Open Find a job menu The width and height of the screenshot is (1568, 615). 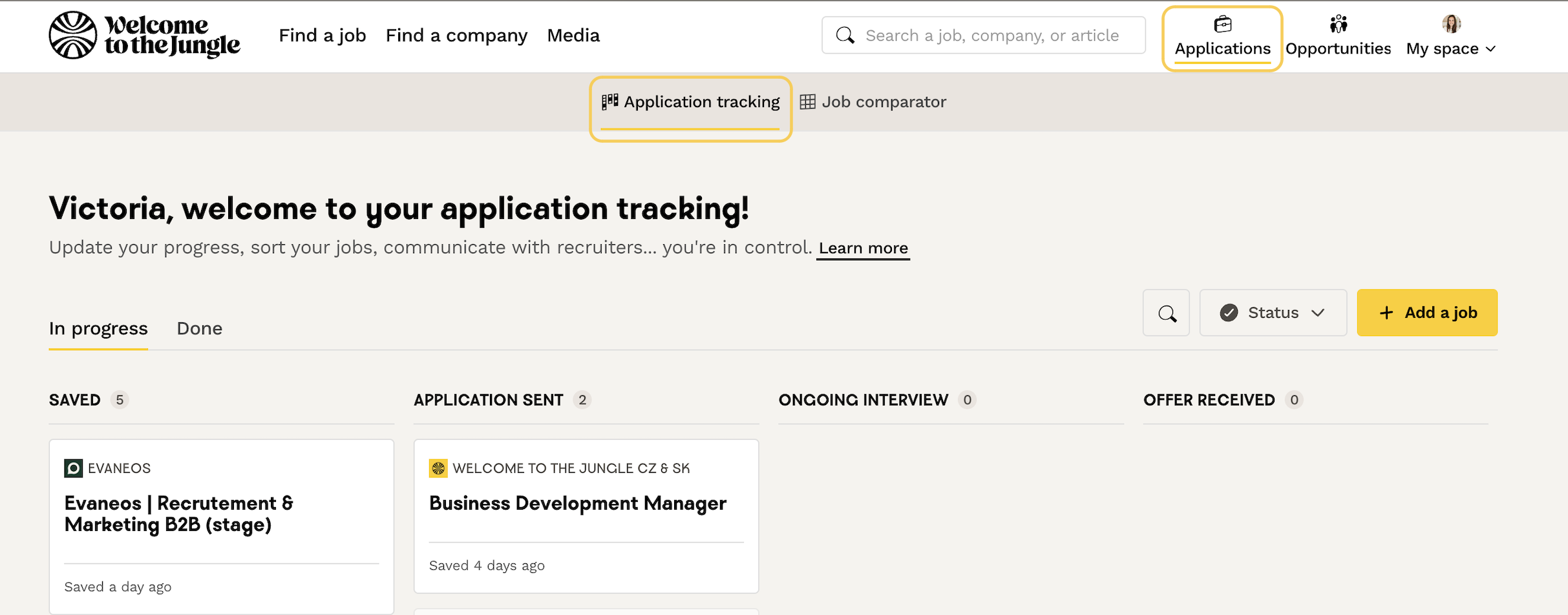pyautogui.click(x=322, y=36)
